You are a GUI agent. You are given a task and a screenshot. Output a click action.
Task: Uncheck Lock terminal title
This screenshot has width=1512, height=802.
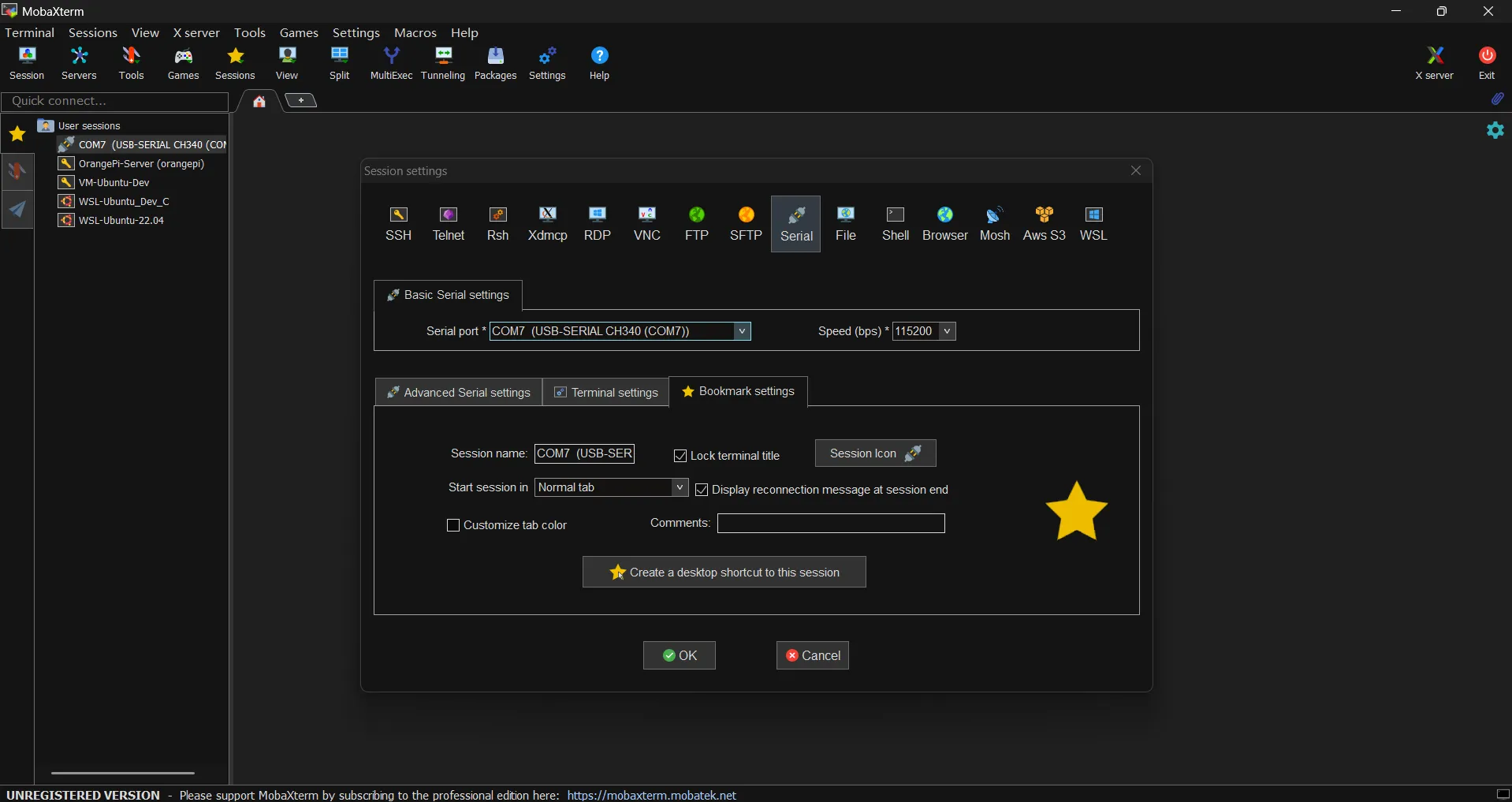point(680,456)
